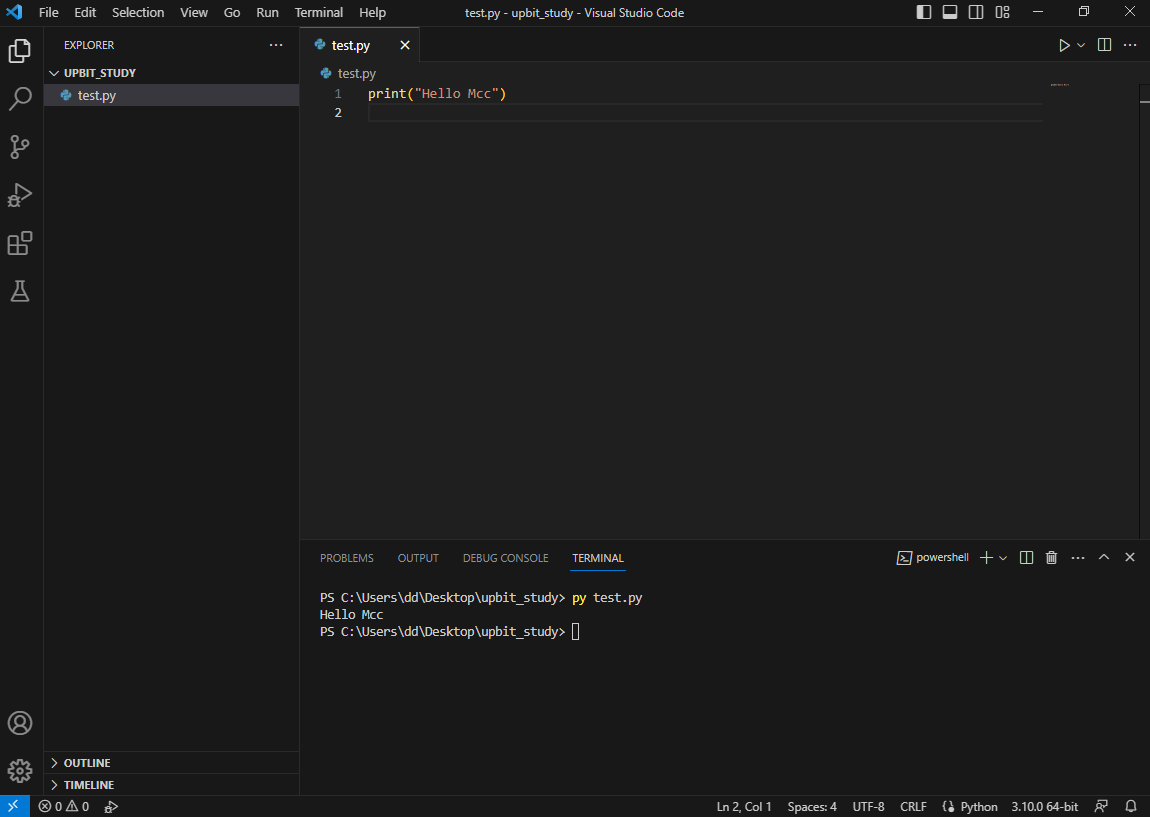Screen dimensions: 1150x817
Task: Click line number 1 in the gutter
Action: 338,94
